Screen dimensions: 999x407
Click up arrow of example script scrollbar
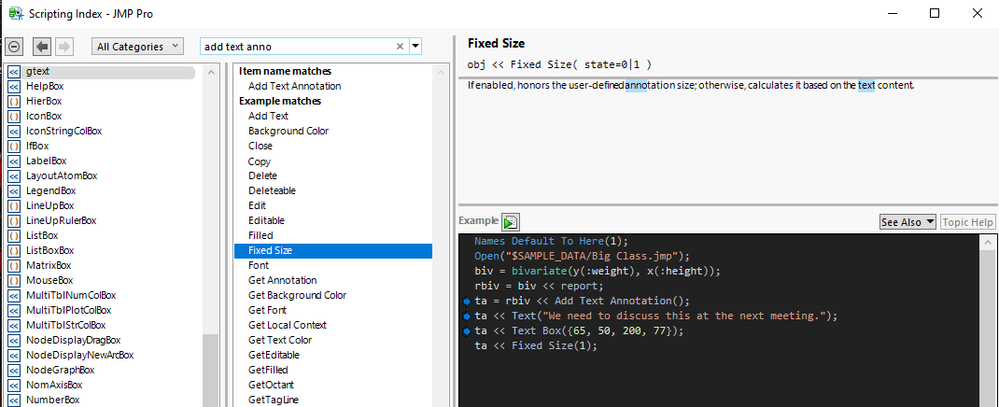point(987,242)
